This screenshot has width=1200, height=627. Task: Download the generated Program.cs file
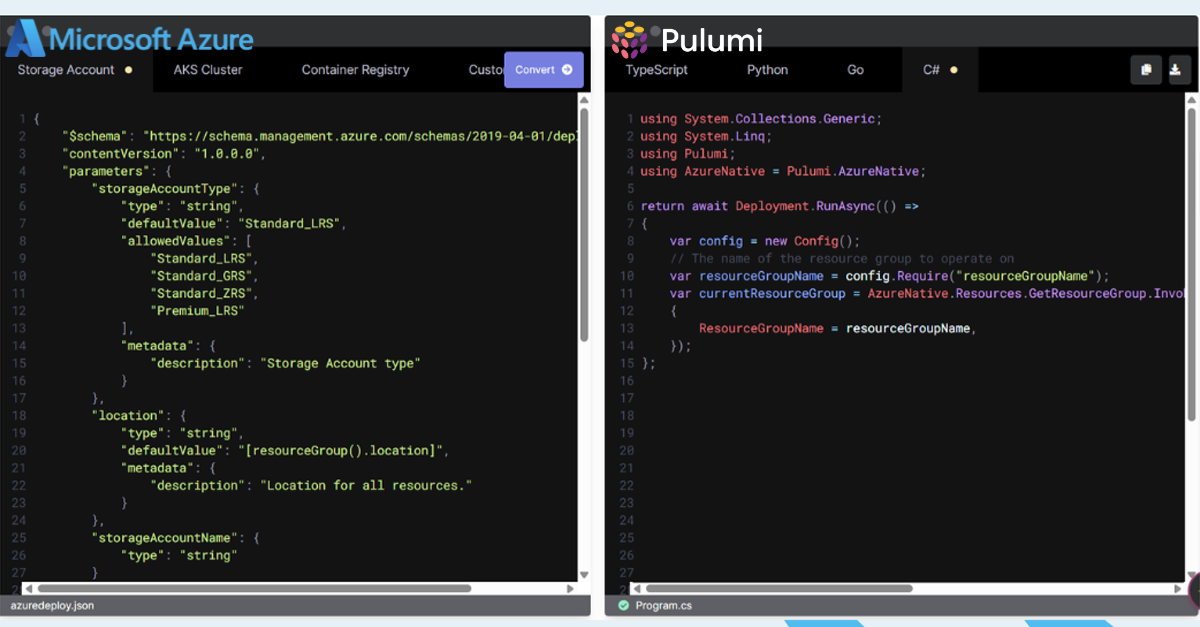(x=1178, y=70)
